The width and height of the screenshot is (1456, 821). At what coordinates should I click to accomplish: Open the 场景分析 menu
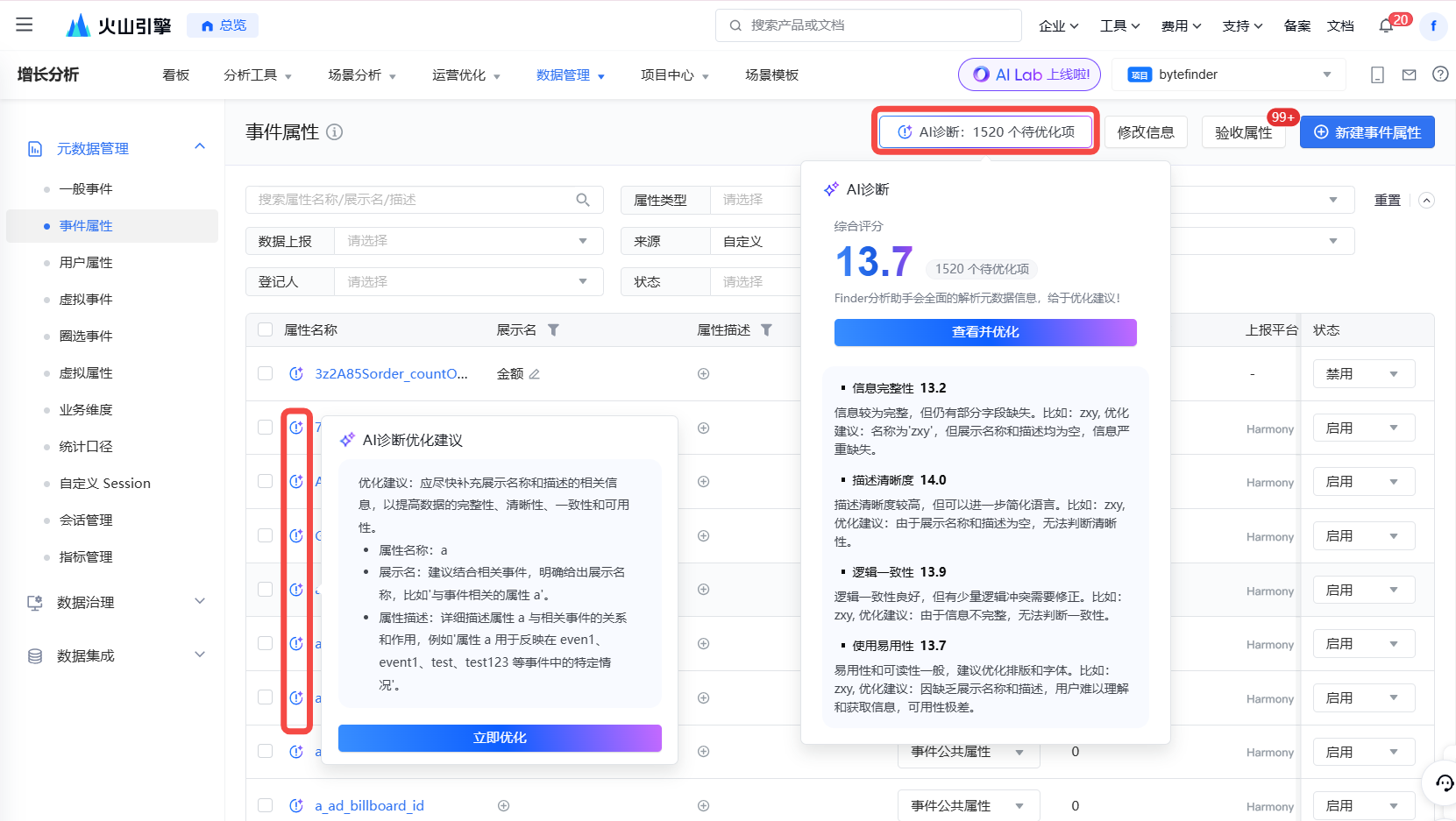point(362,75)
